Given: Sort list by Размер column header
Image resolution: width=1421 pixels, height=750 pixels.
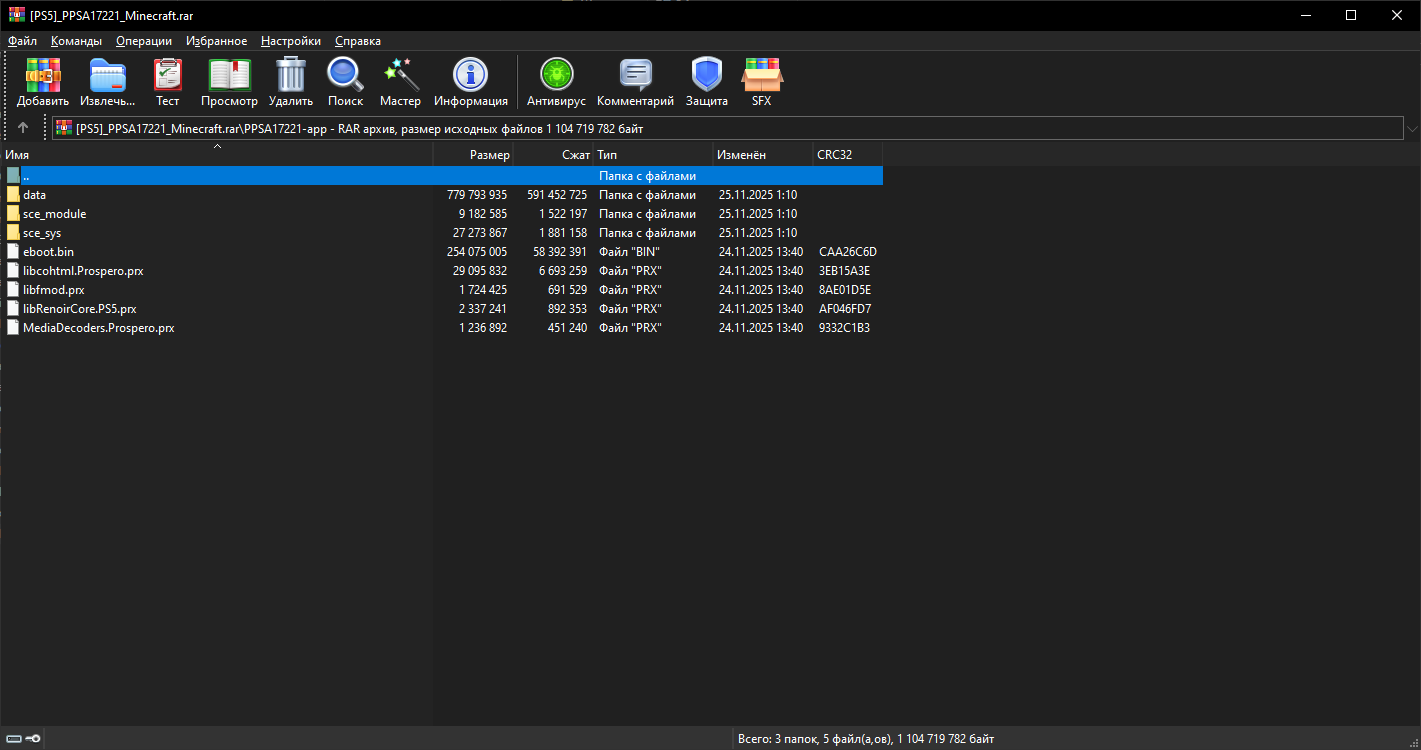Looking at the screenshot, I should 489,155.
